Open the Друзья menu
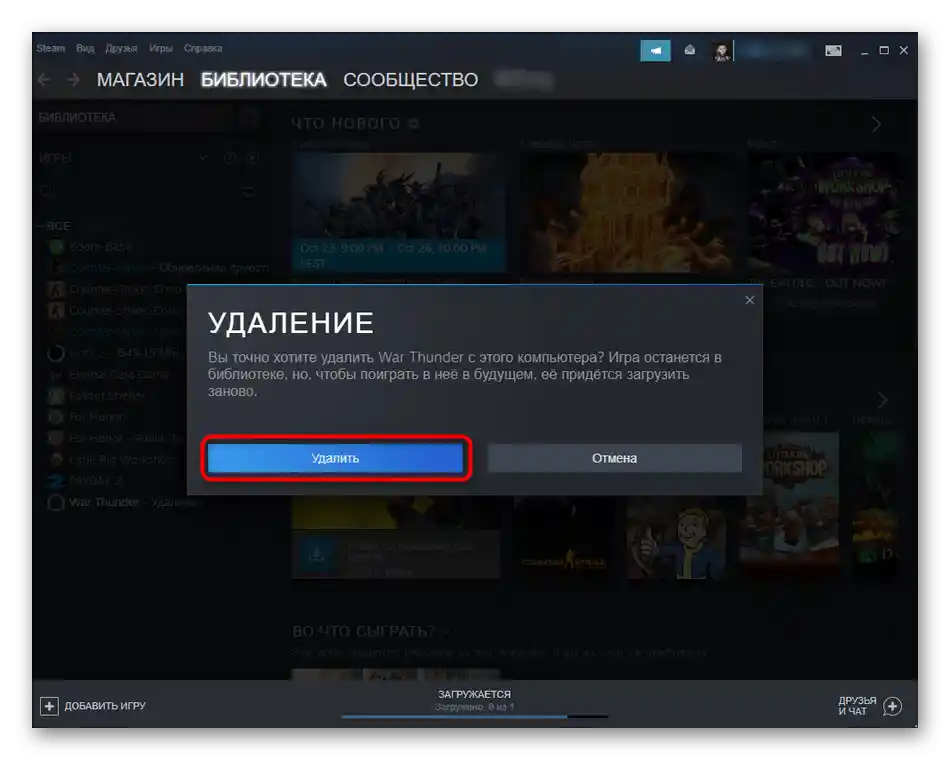This screenshot has height=760, width=950. click(x=121, y=48)
